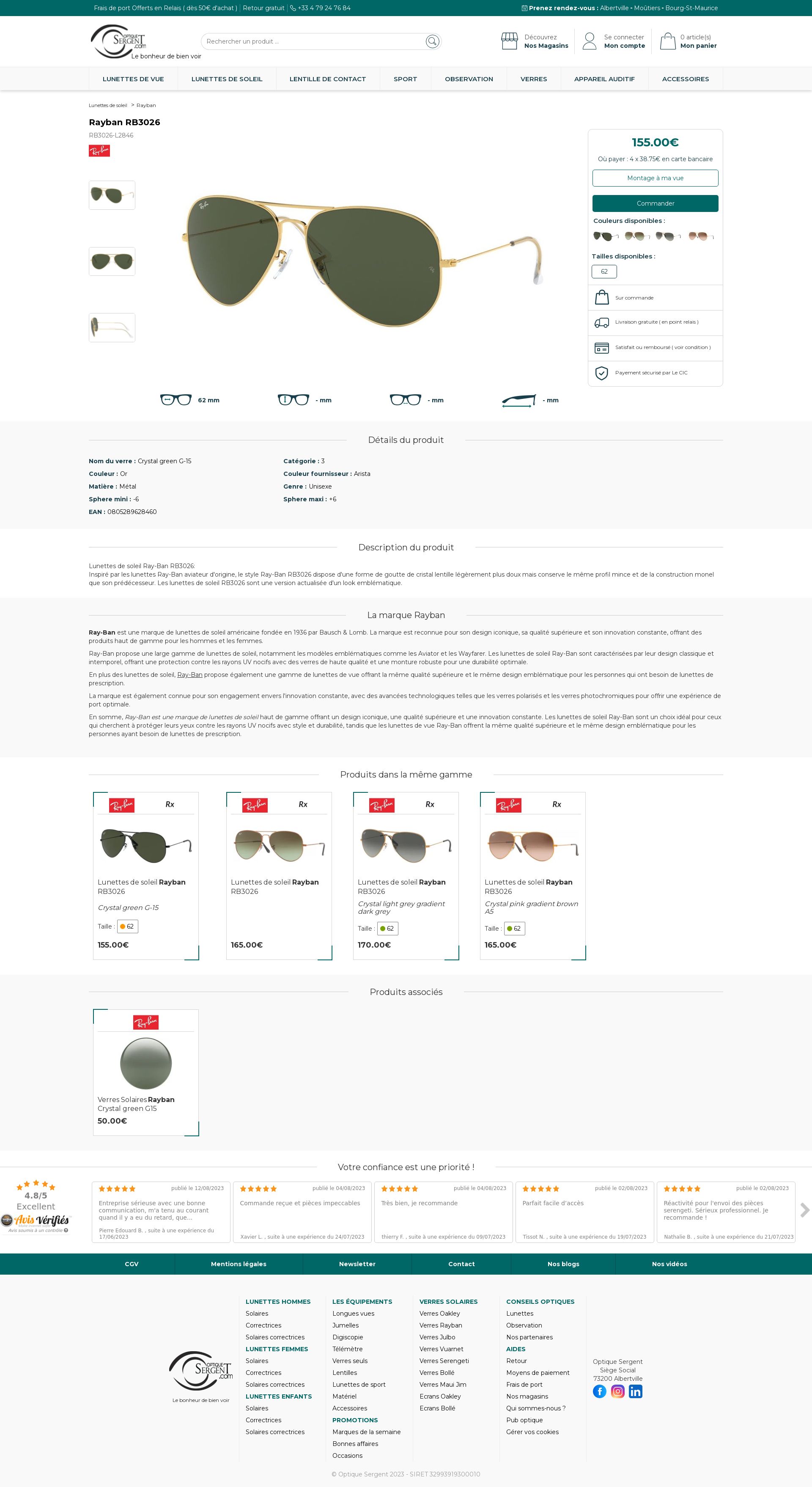Select the first product thumbnail

coord(112,195)
